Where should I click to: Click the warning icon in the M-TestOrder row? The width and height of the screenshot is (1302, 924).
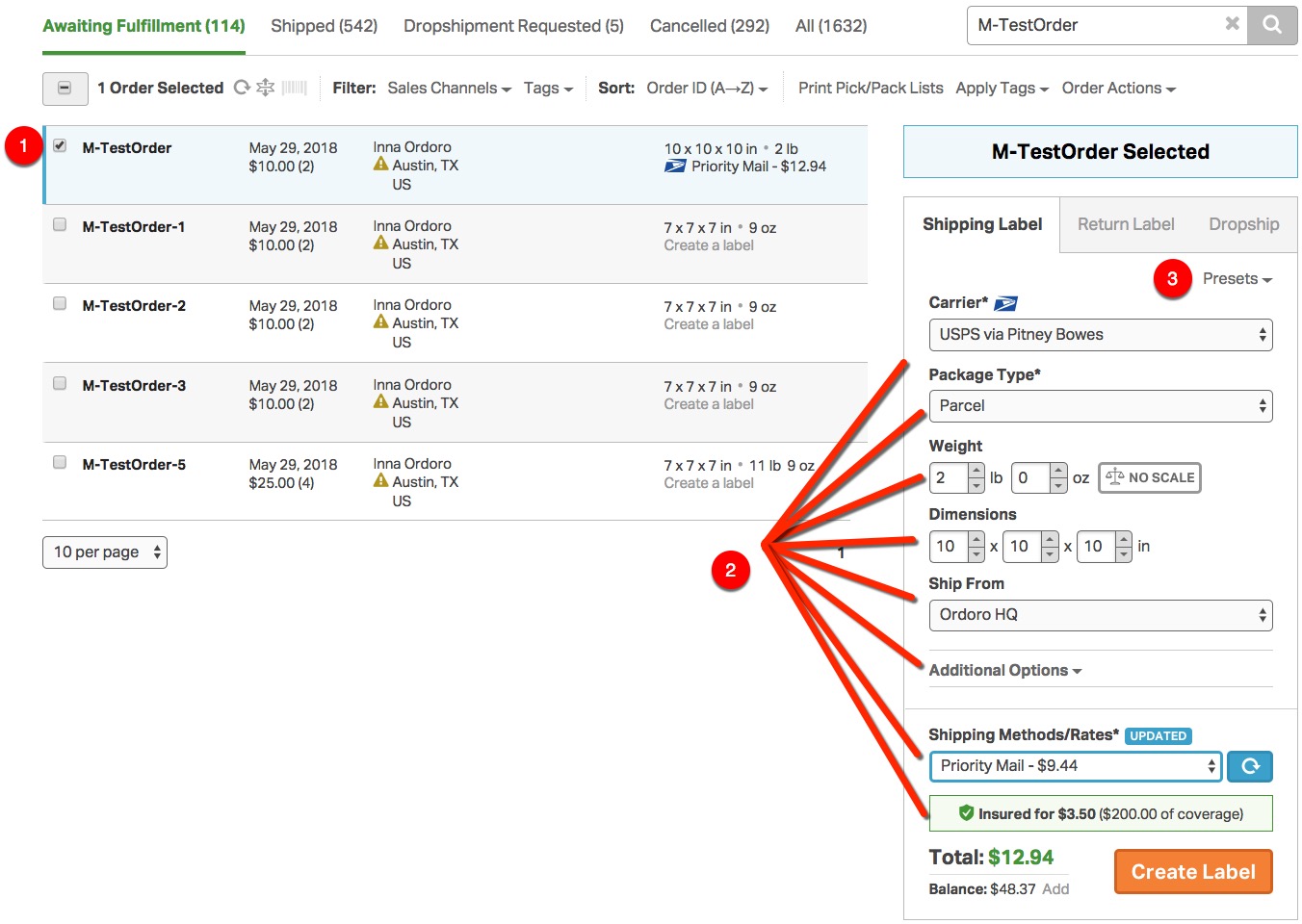[381, 165]
